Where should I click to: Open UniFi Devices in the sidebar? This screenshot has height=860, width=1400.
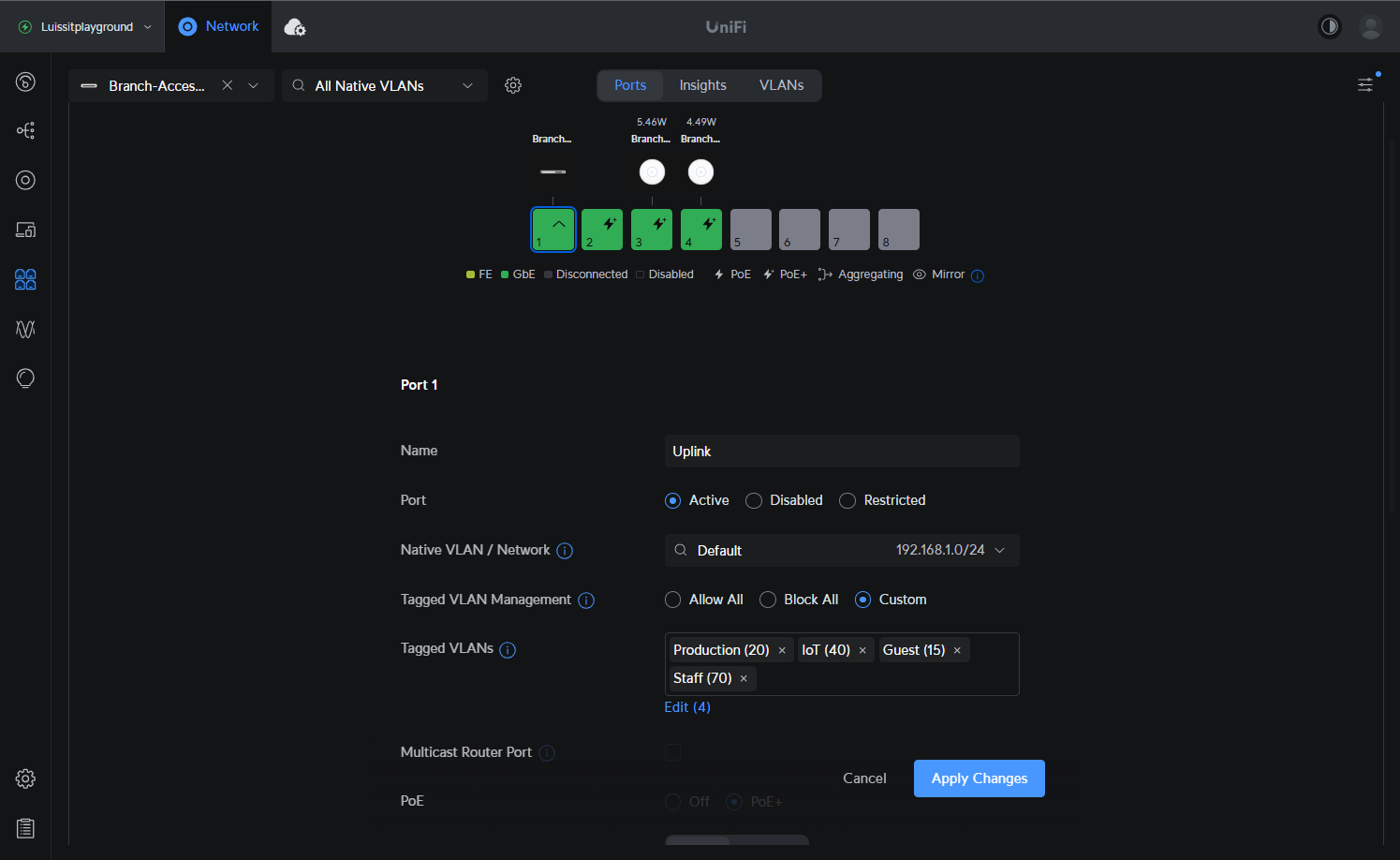coord(25,180)
